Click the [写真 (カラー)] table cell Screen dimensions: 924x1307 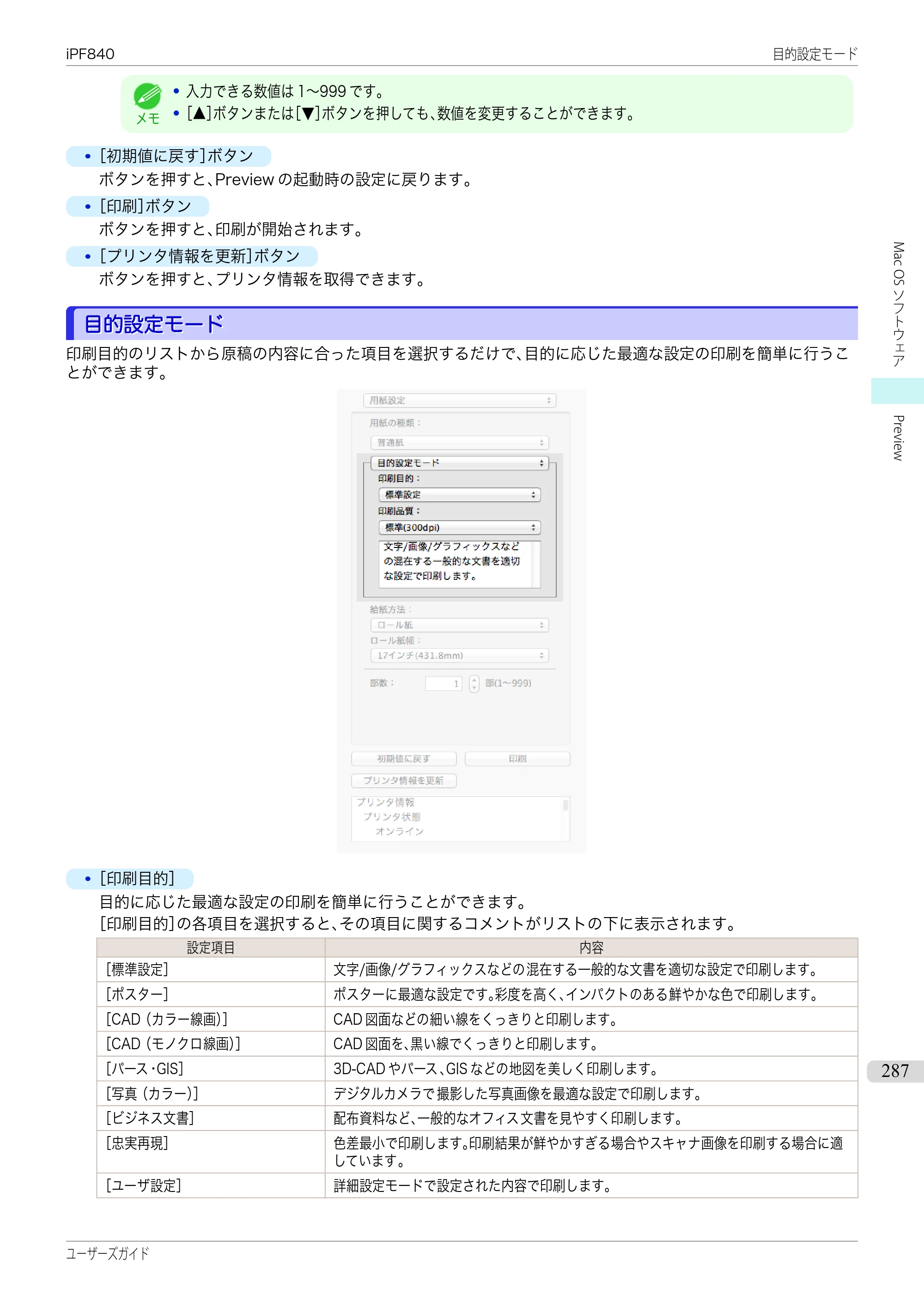(211, 1094)
